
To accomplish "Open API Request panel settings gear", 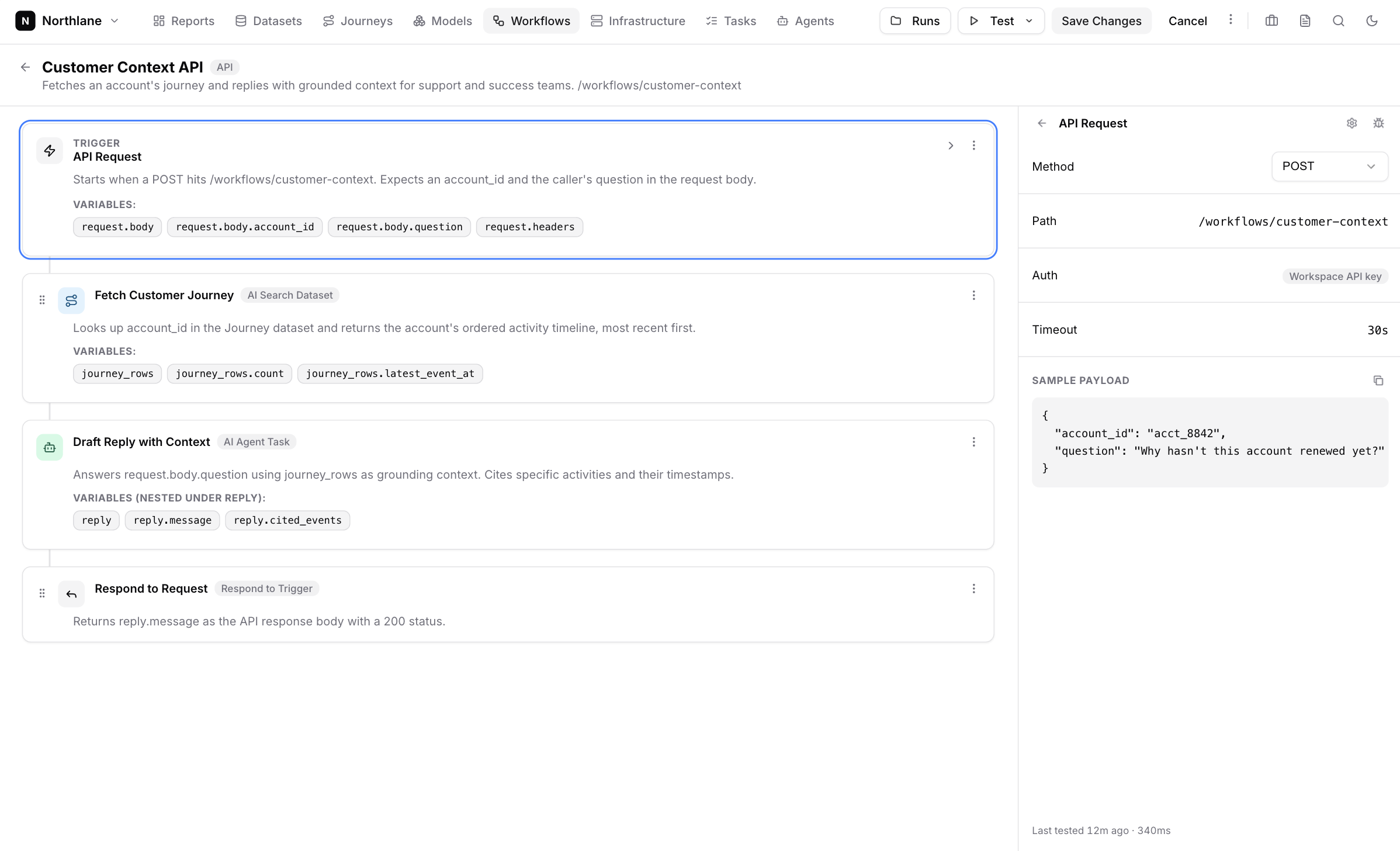I will tap(1352, 123).
